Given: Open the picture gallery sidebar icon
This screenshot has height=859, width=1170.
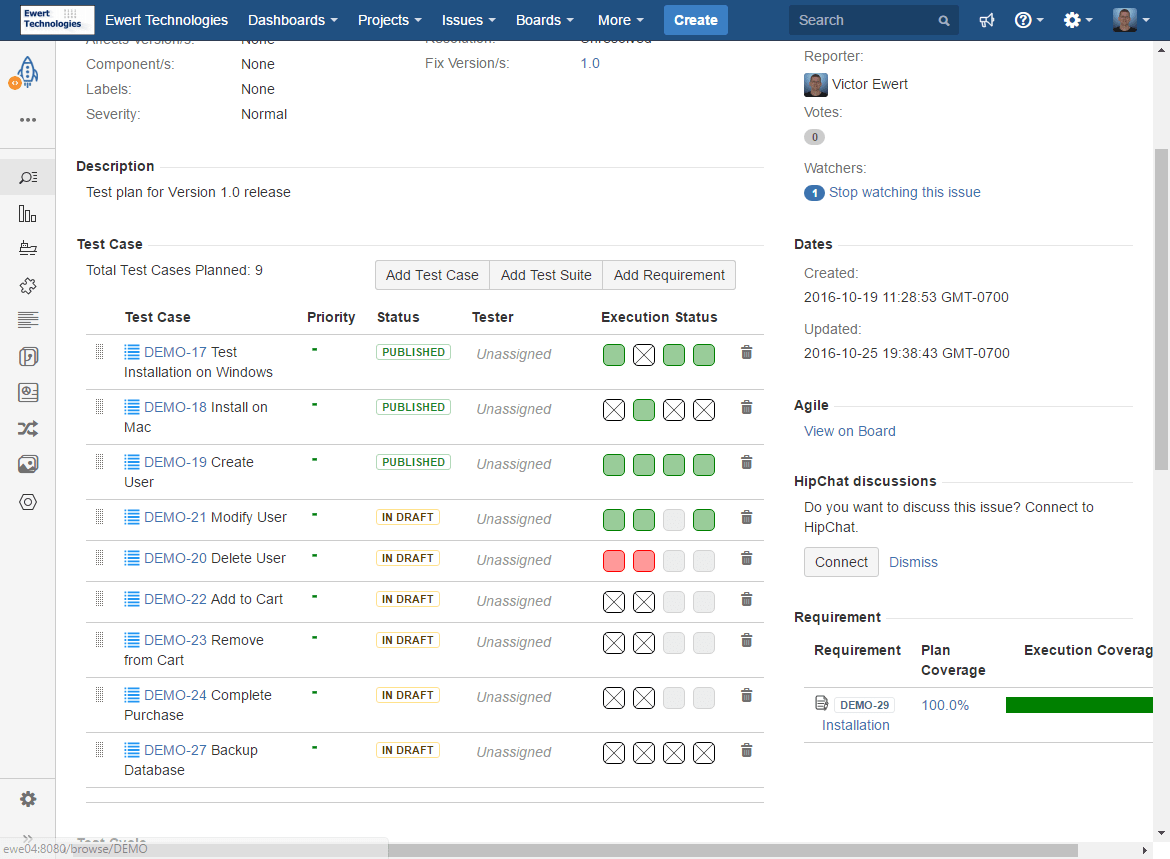Looking at the screenshot, I should [x=28, y=464].
